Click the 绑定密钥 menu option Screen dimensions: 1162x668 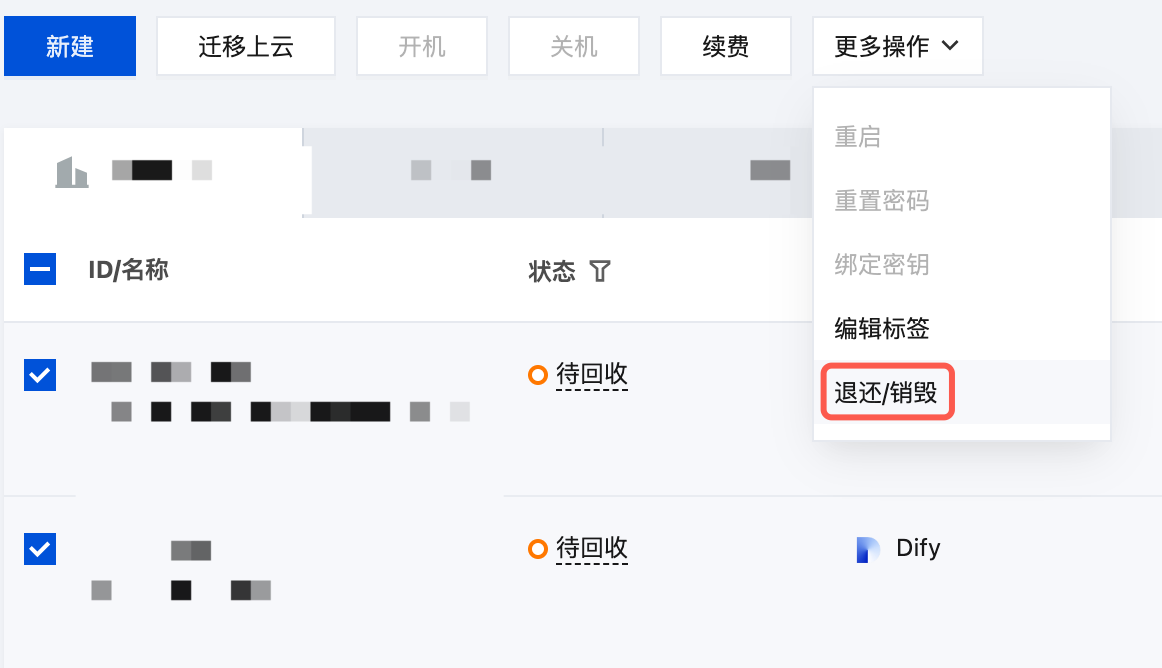[882, 265]
